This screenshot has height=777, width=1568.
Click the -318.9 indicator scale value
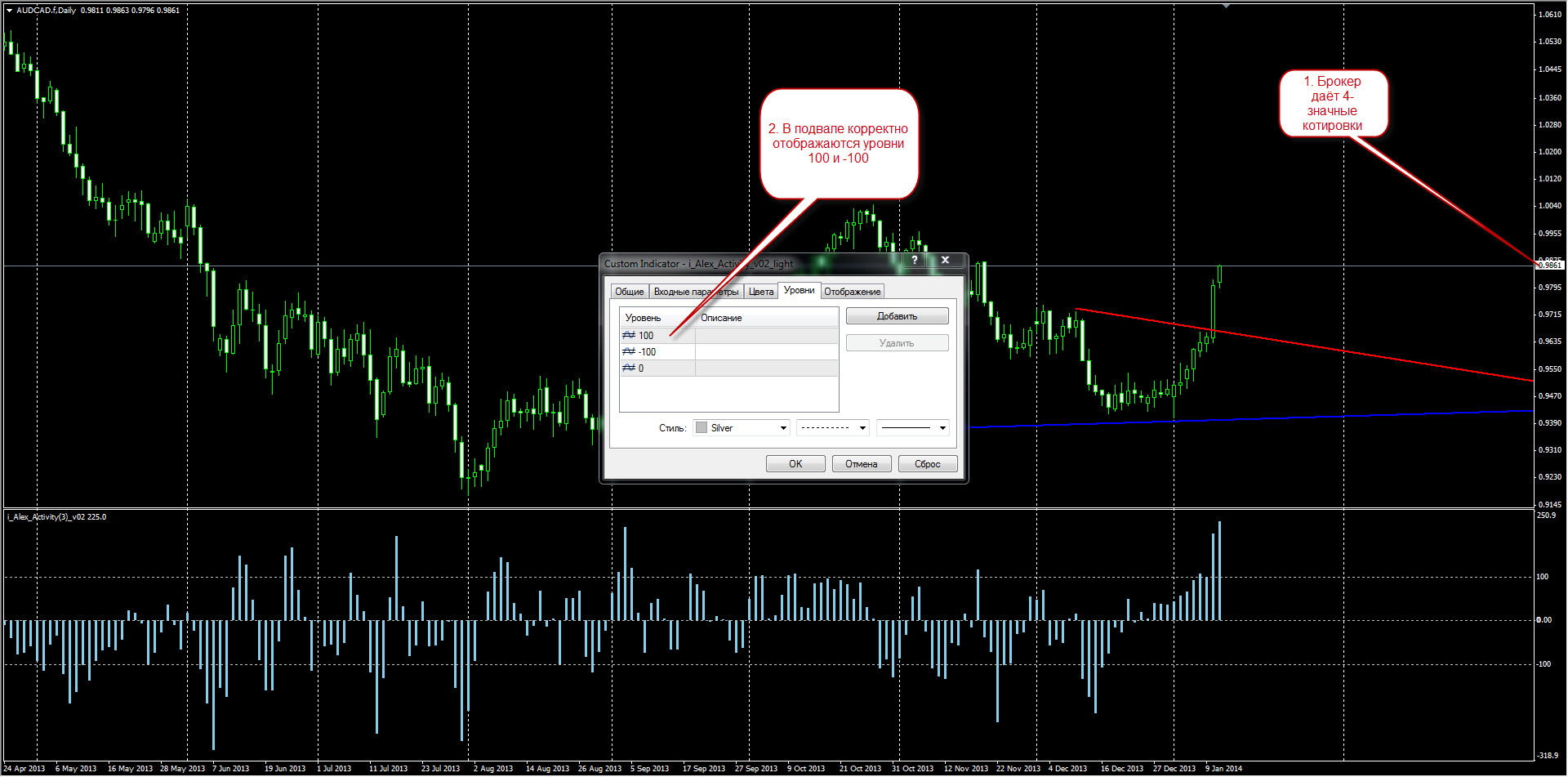pos(1548,756)
